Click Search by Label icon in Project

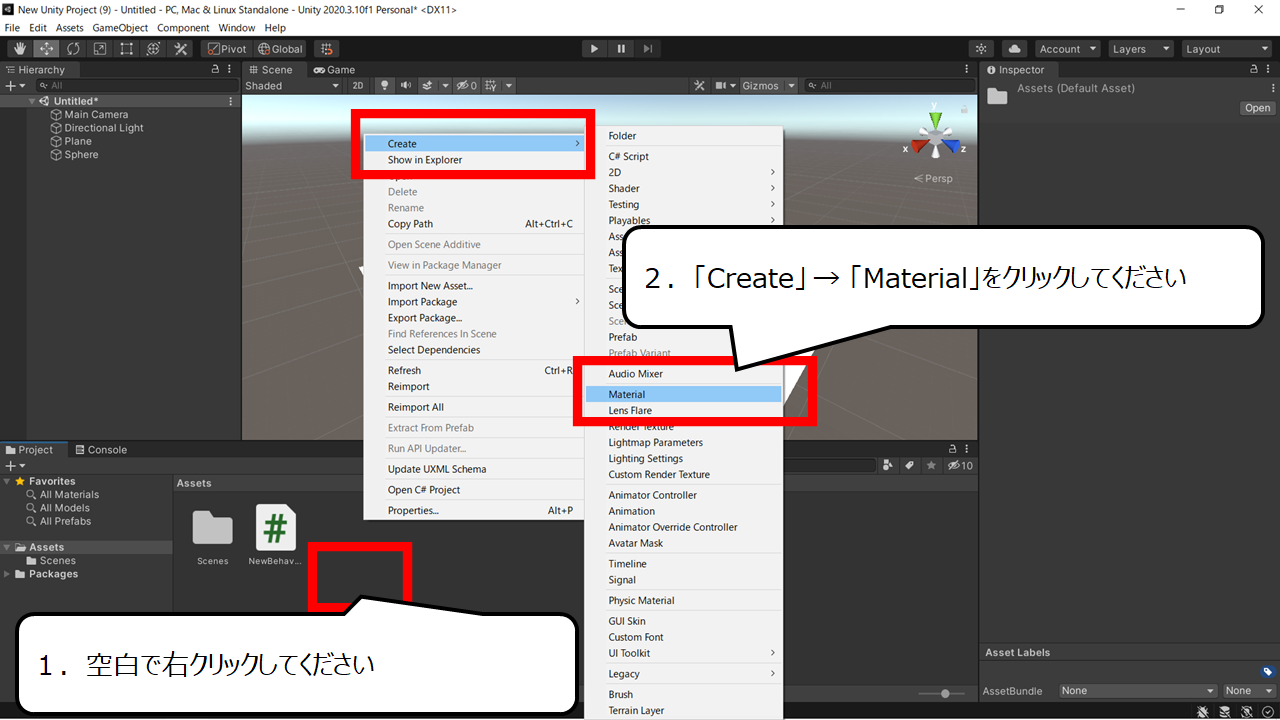910,465
